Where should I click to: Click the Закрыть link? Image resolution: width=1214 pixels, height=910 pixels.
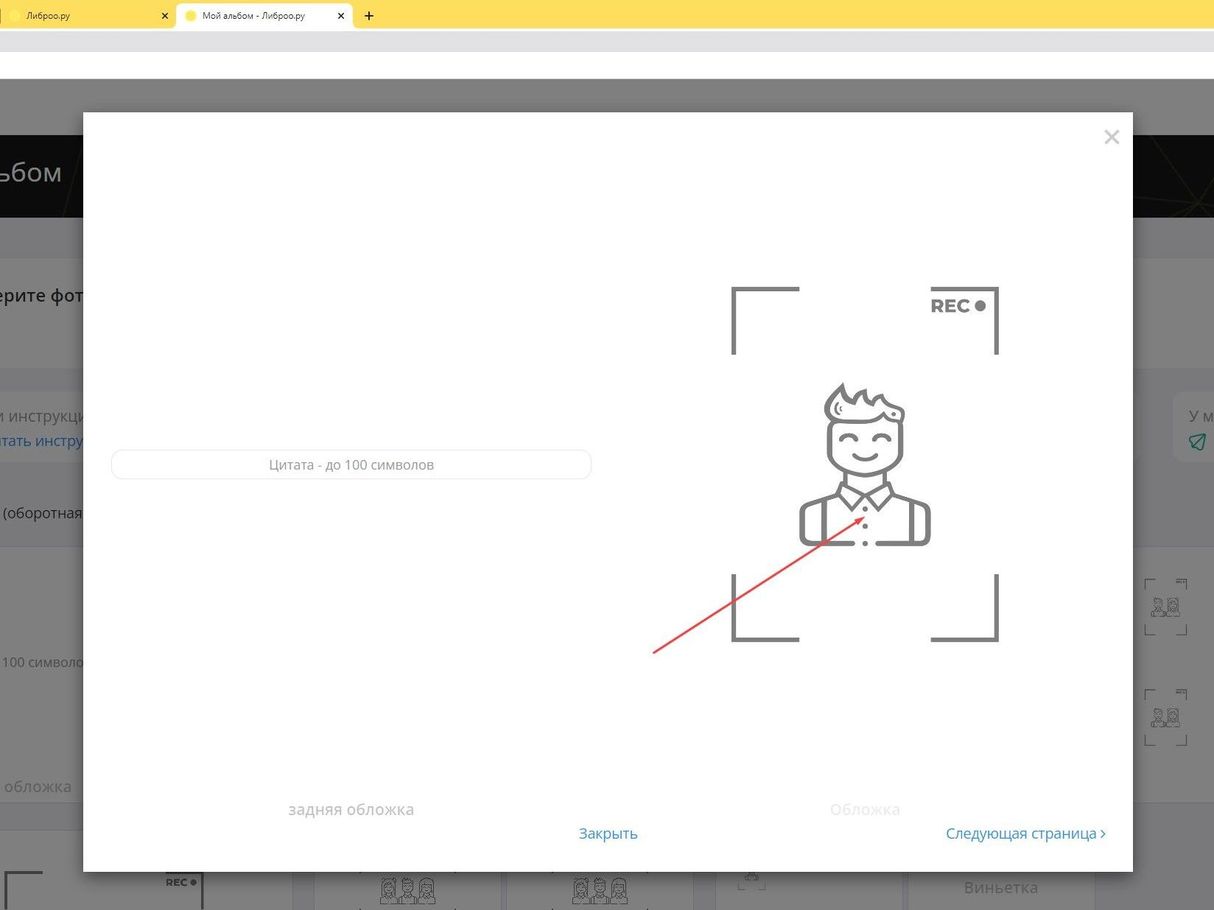608,833
